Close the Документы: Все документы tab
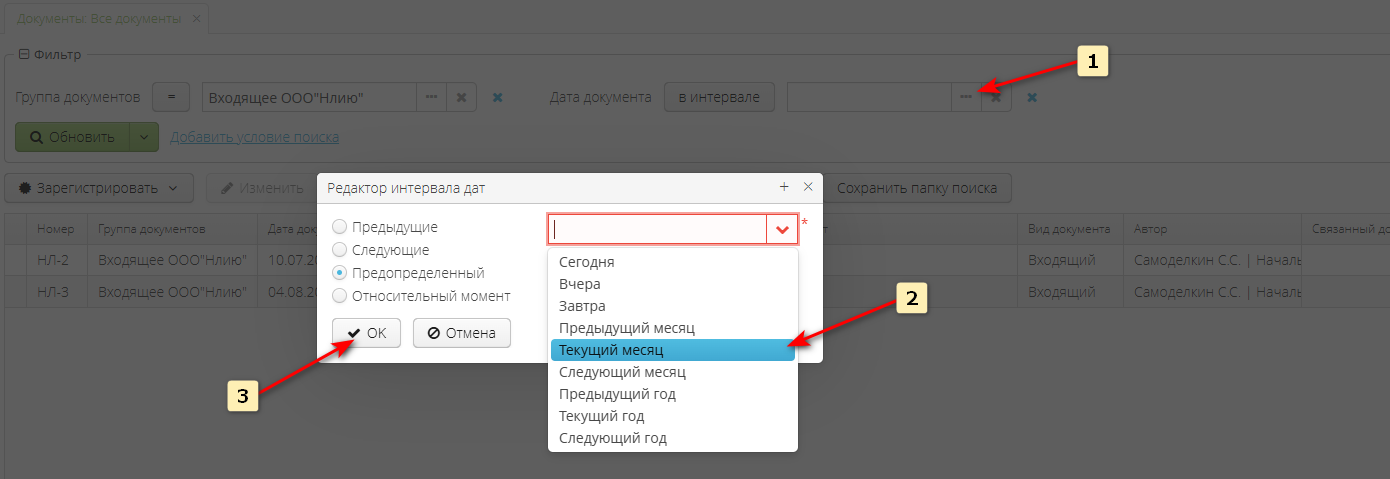This screenshot has height=479, width=1390. click(196, 19)
